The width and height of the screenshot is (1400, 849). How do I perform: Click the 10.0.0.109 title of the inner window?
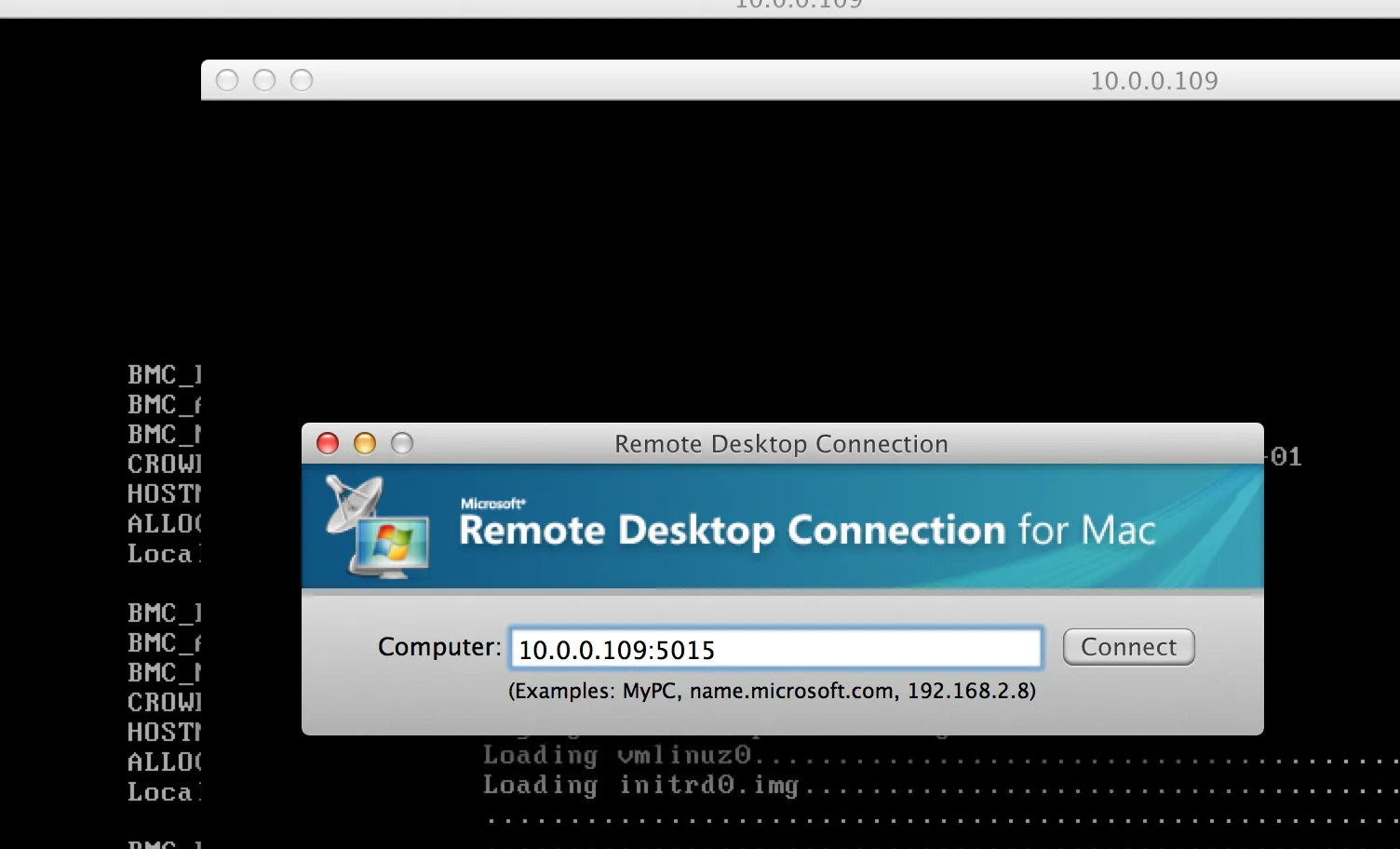point(1153,81)
